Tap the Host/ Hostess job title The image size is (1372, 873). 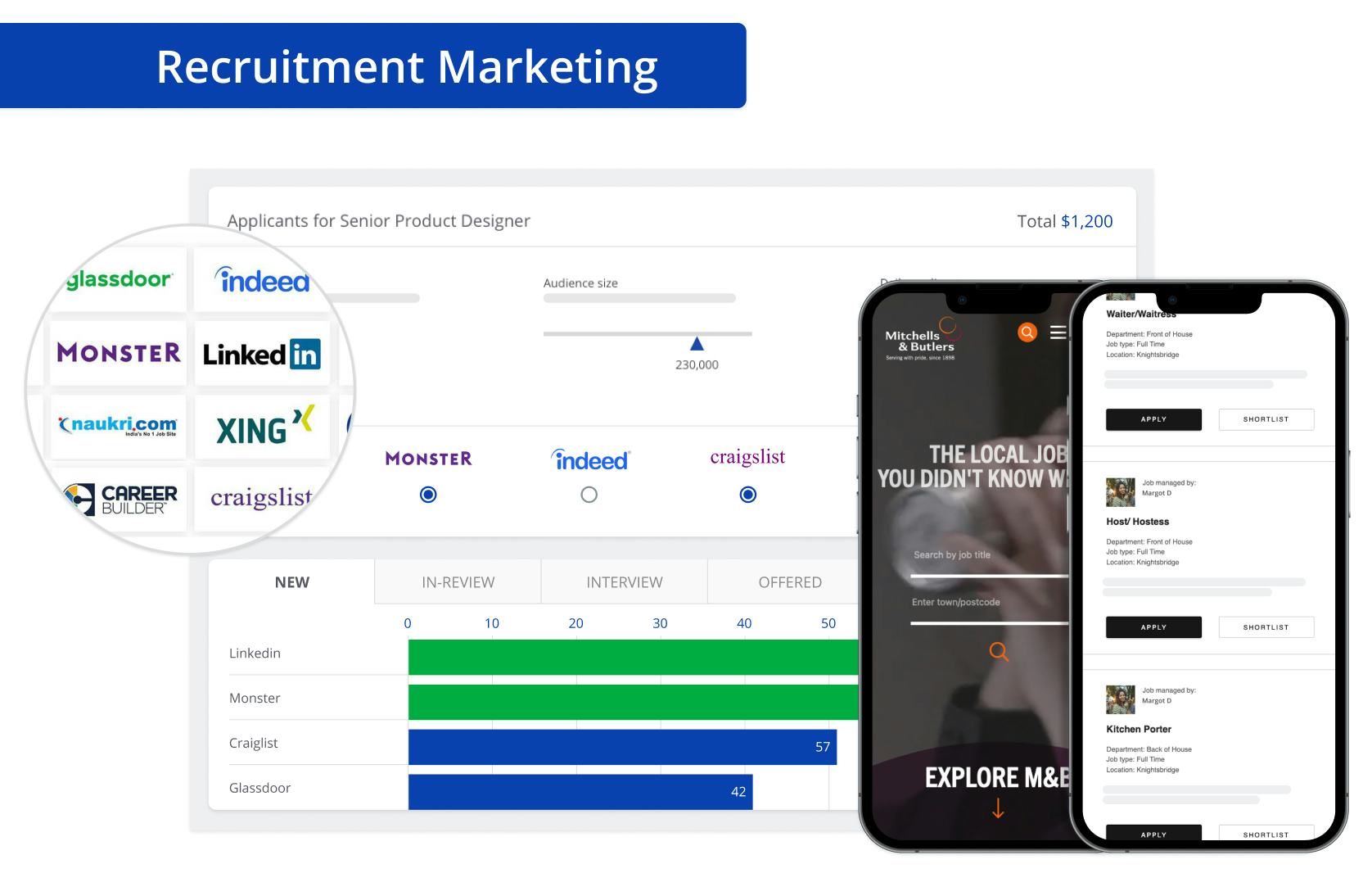coord(1137,522)
